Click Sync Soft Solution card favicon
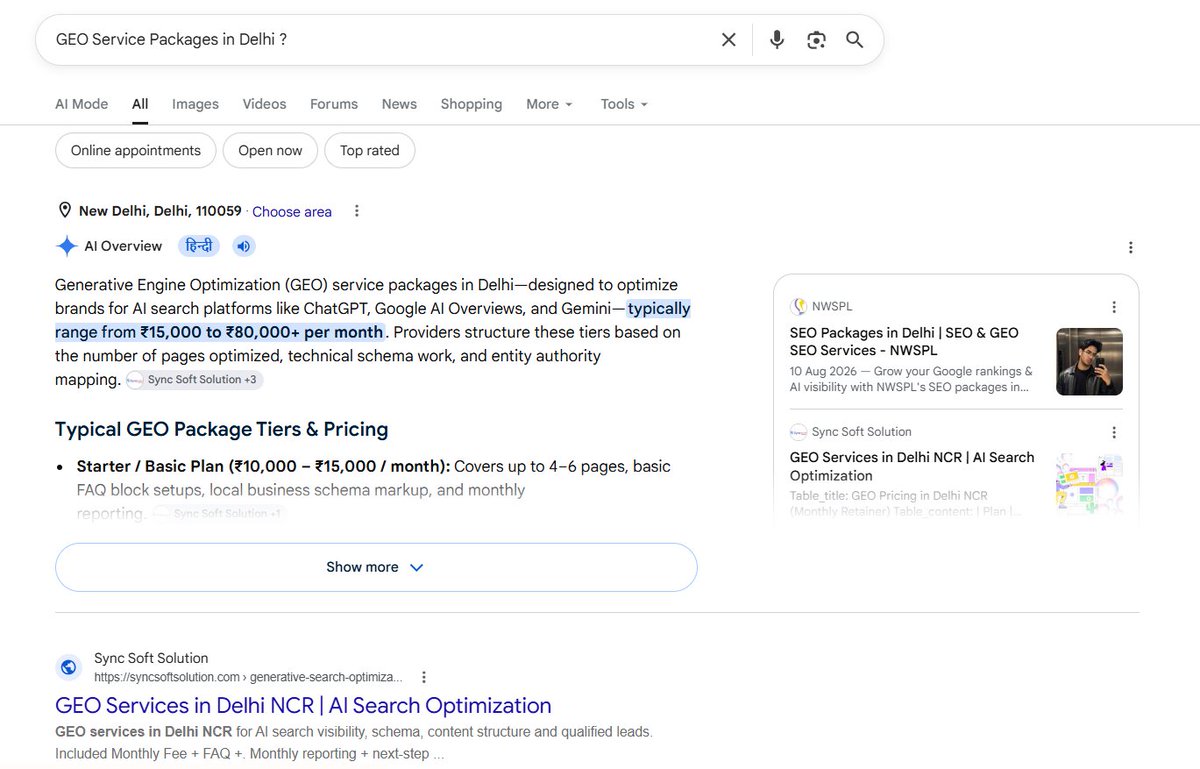1200x769 pixels. point(798,432)
